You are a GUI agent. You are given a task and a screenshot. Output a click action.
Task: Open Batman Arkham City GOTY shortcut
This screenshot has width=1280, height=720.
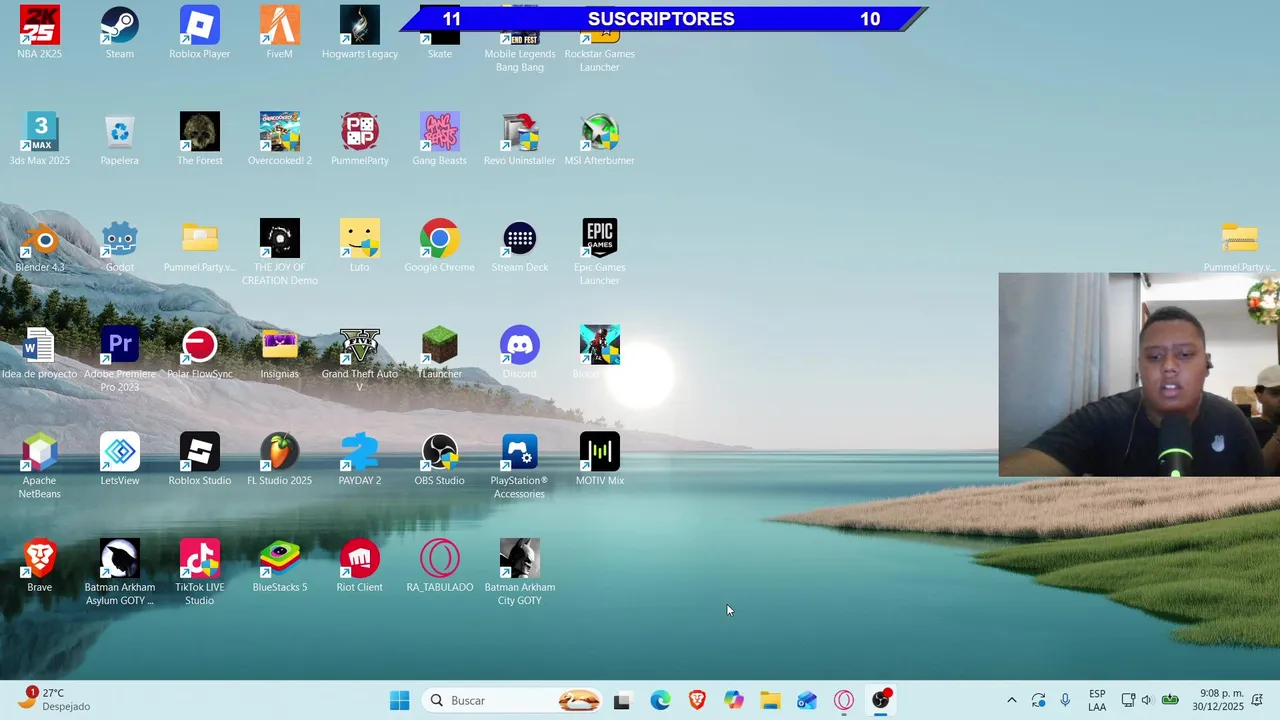[x=520, y=560]
